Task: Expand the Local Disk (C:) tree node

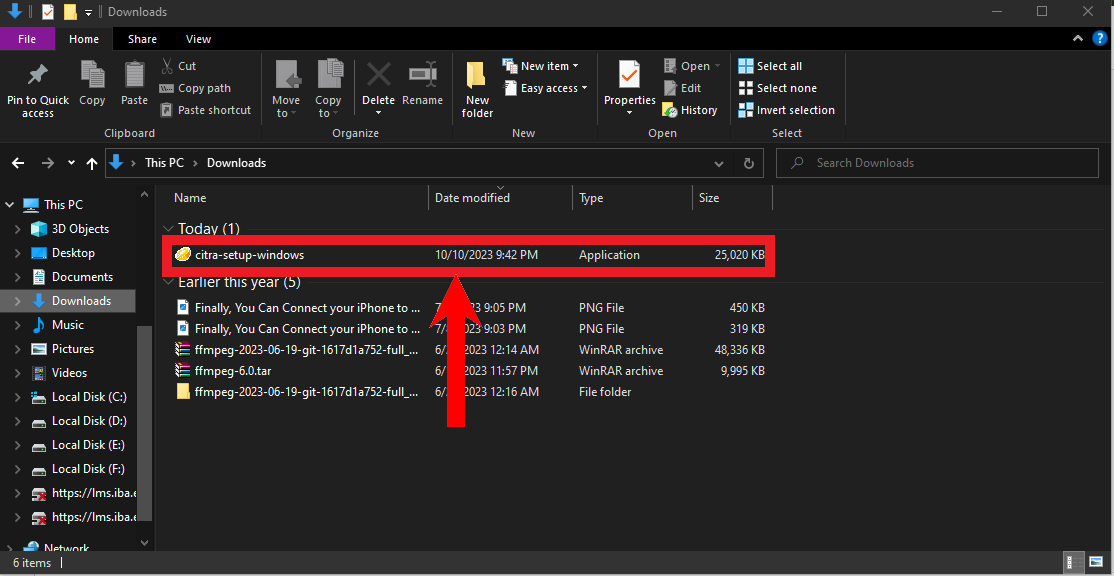Action: (18, 397)
